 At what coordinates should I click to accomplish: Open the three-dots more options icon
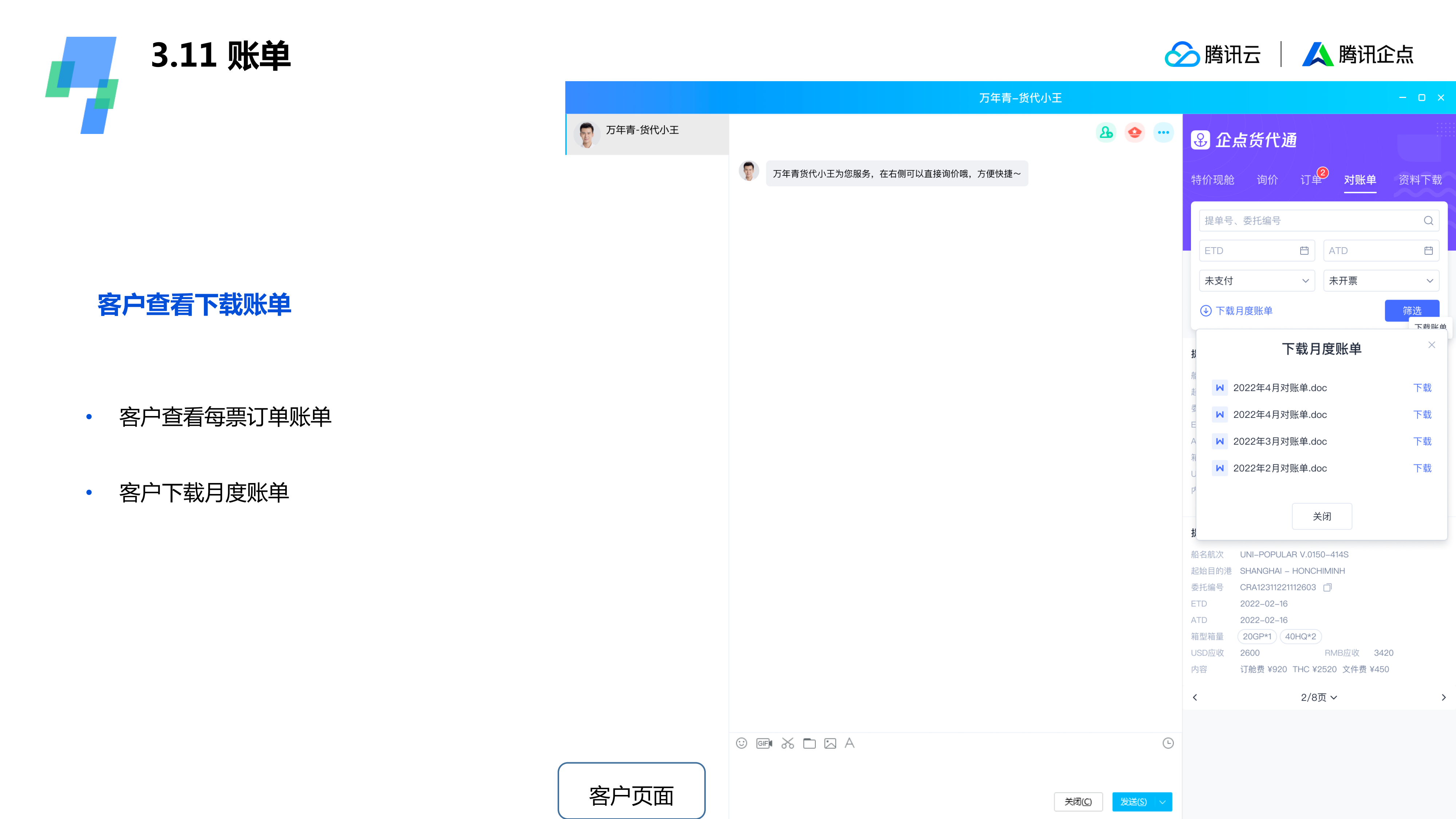coord(1163,132)
